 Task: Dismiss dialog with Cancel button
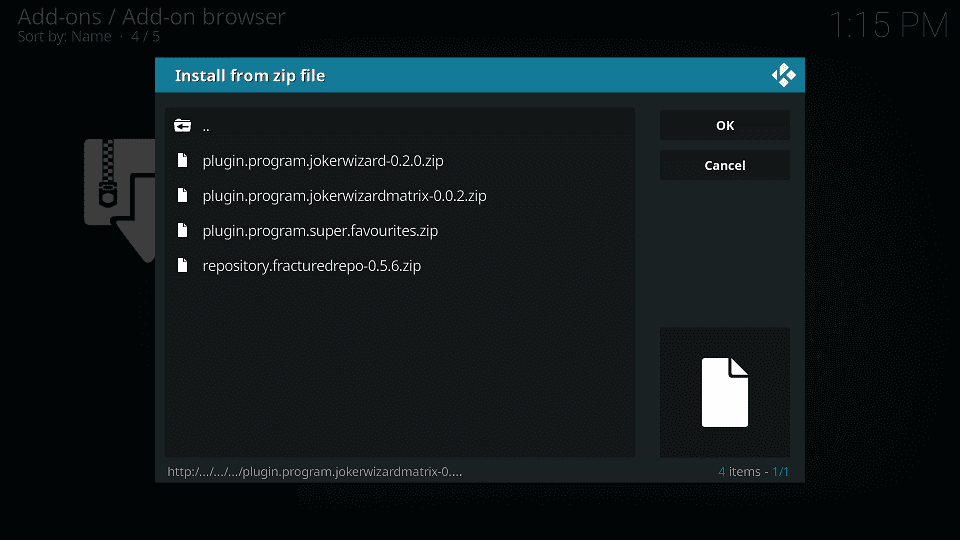[x=725, y=165]
